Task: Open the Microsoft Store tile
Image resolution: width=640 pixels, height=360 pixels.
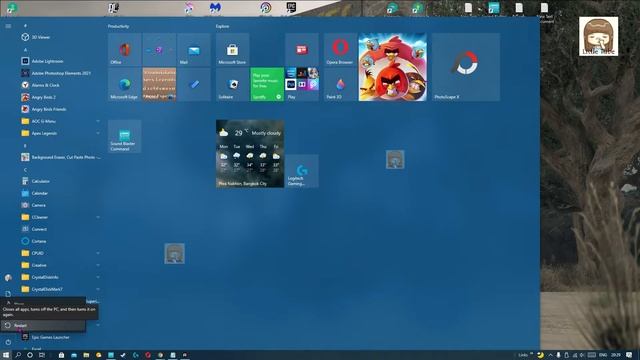Action: pyautogui.click(x=233, y=49)
